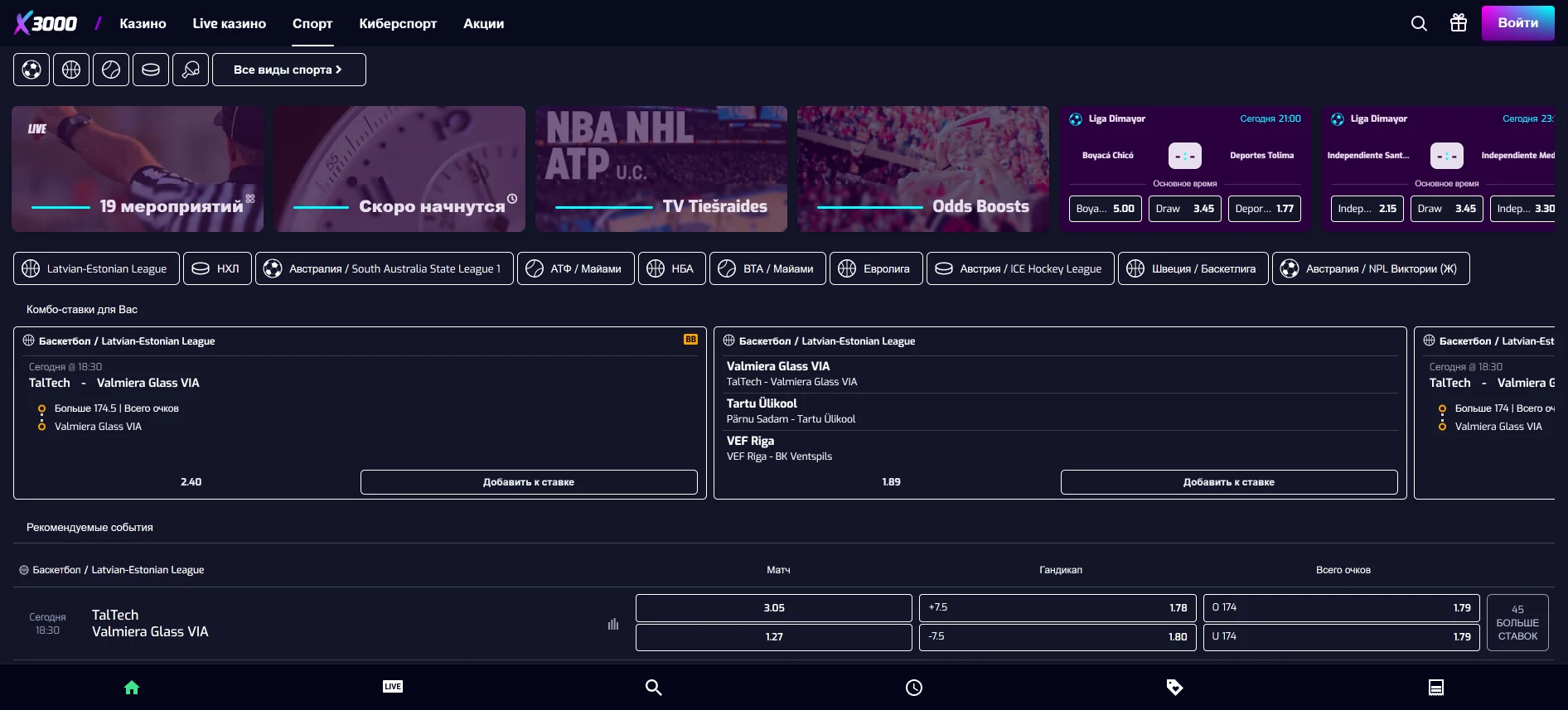Toggle the 3.05 TalTech win odds
1568x710 pixels.
click(x=773, y=608)
